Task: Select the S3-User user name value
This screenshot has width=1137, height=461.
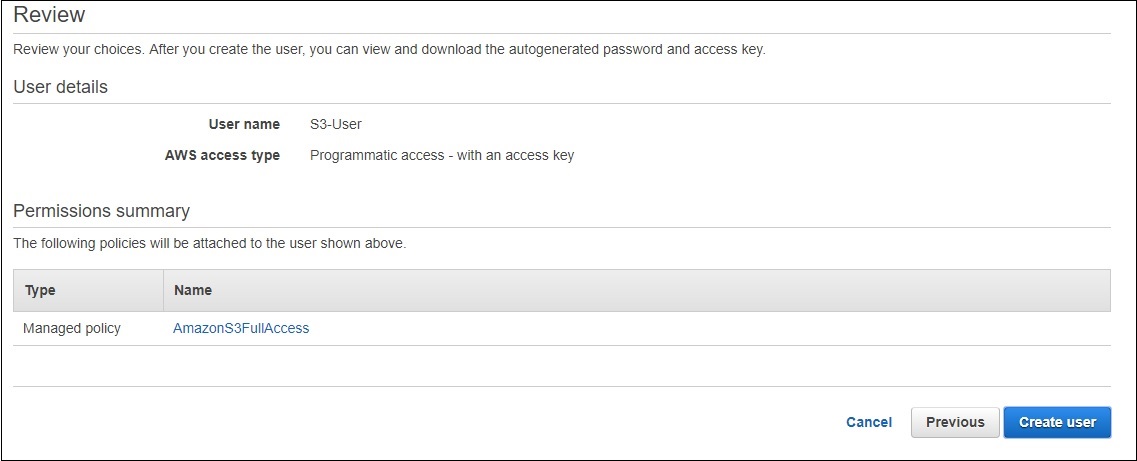Action: point(336,125)
